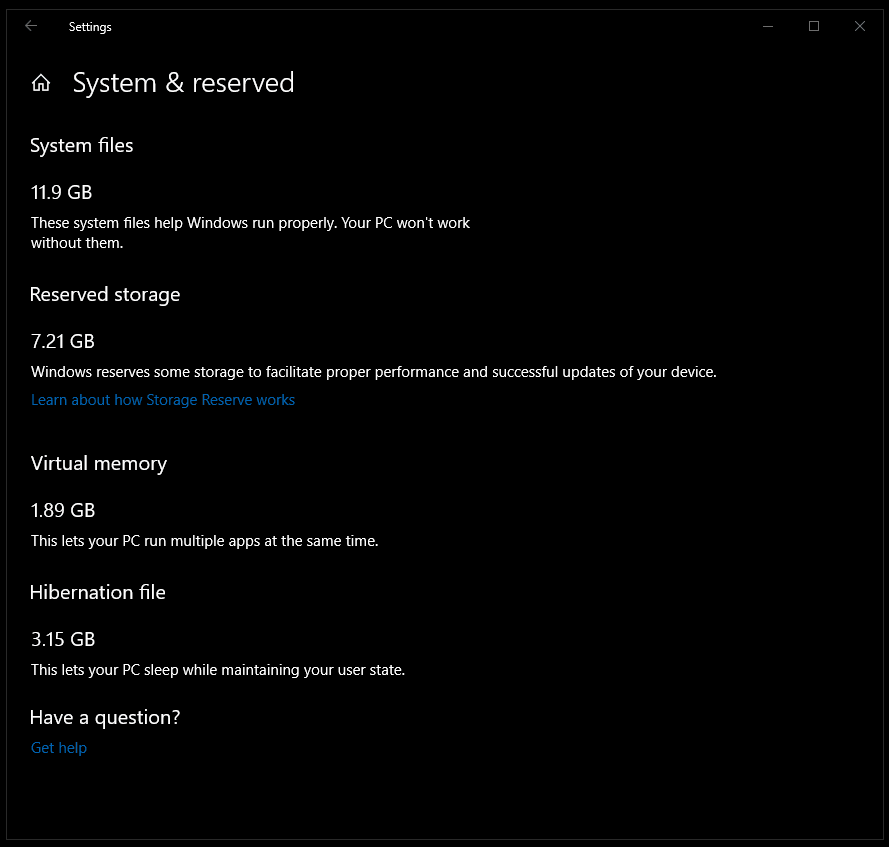
Task: Click the 'System & reserved' page heading
Action: coord(183,83)
